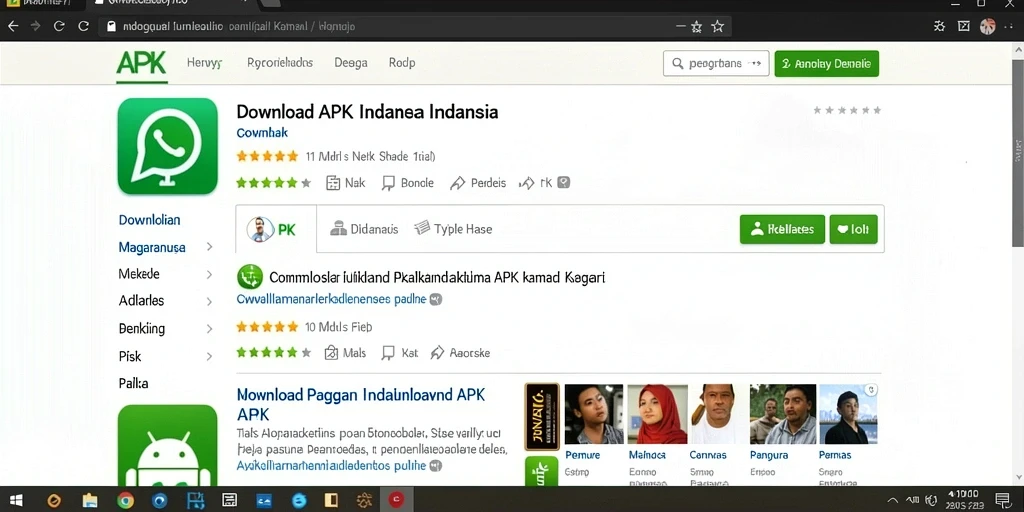
Task: Click the Nak icon in ratings row
Action: (x=333, y=183)
